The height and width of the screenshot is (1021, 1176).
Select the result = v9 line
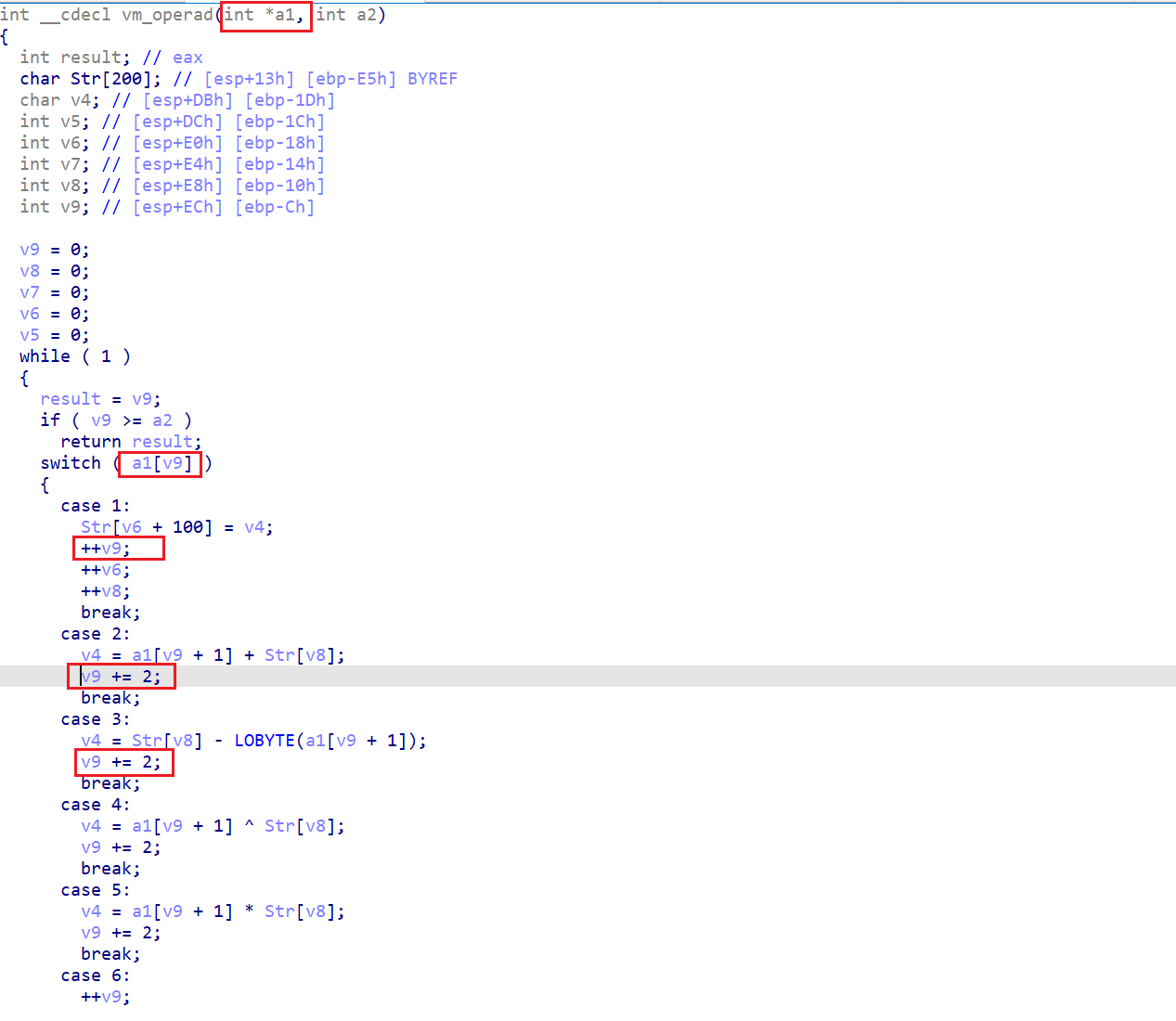pos(100,399)
